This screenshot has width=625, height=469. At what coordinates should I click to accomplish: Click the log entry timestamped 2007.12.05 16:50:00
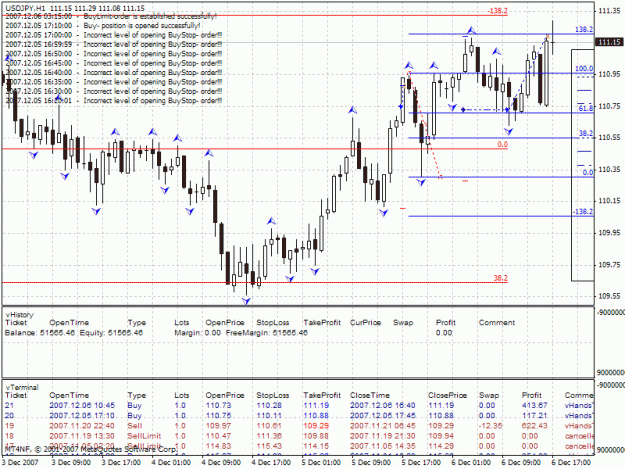[x=114, y=54]
